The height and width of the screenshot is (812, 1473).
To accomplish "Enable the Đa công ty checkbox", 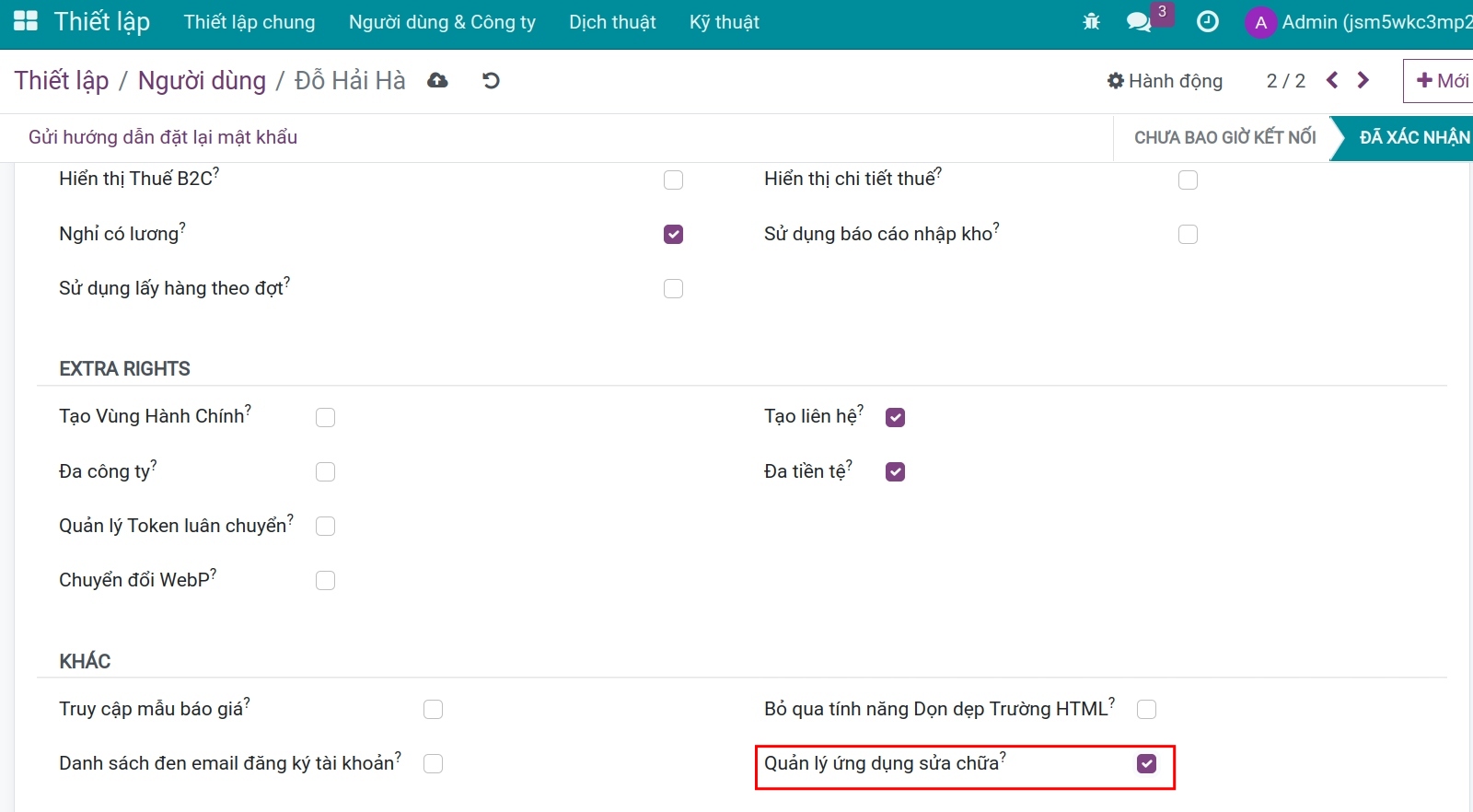I will pyautogui.click(x=325, y=472).
